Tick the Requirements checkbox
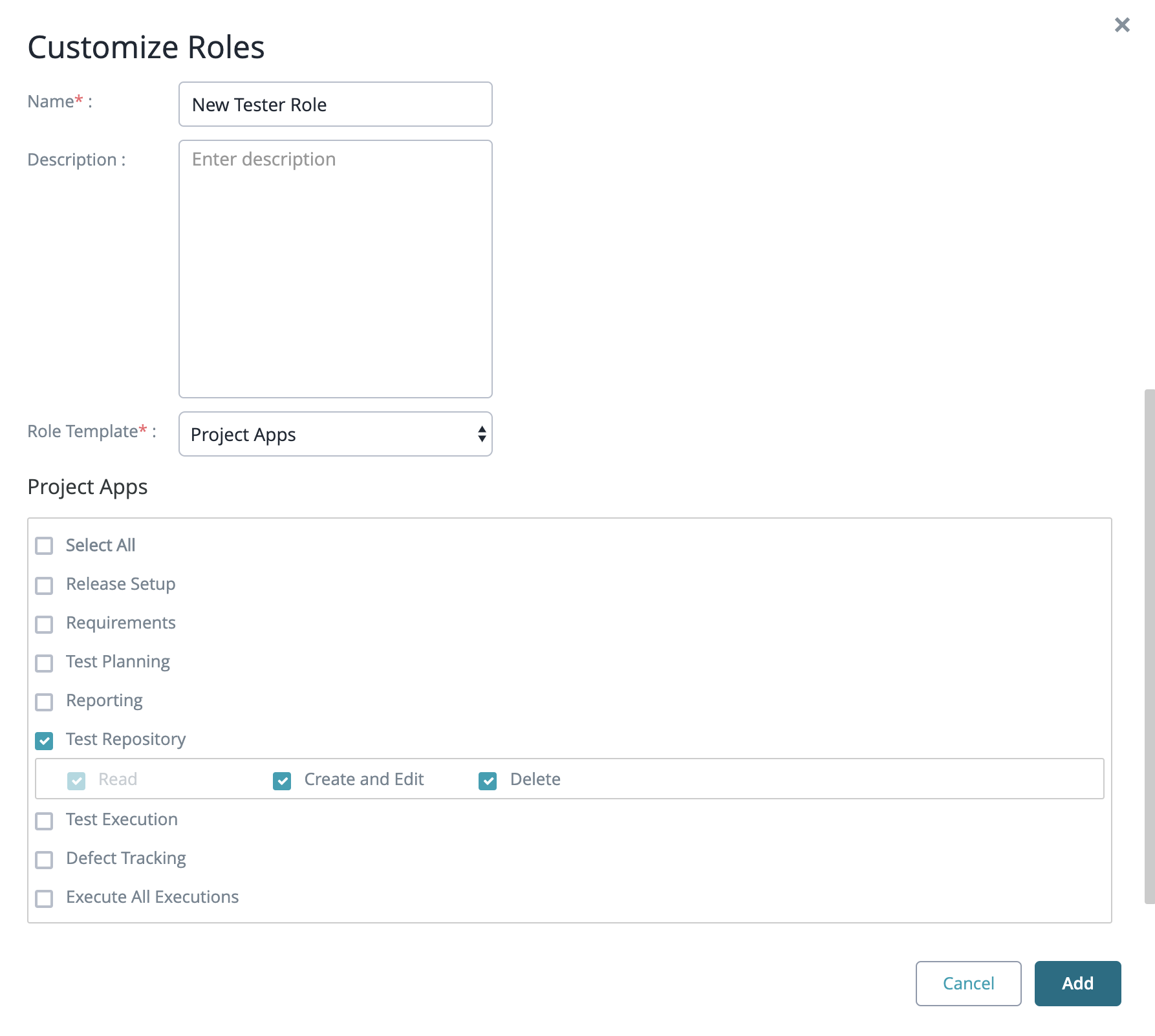Image resolution: width=1155 pixels, height=1036 pixels. pos(44,624)
